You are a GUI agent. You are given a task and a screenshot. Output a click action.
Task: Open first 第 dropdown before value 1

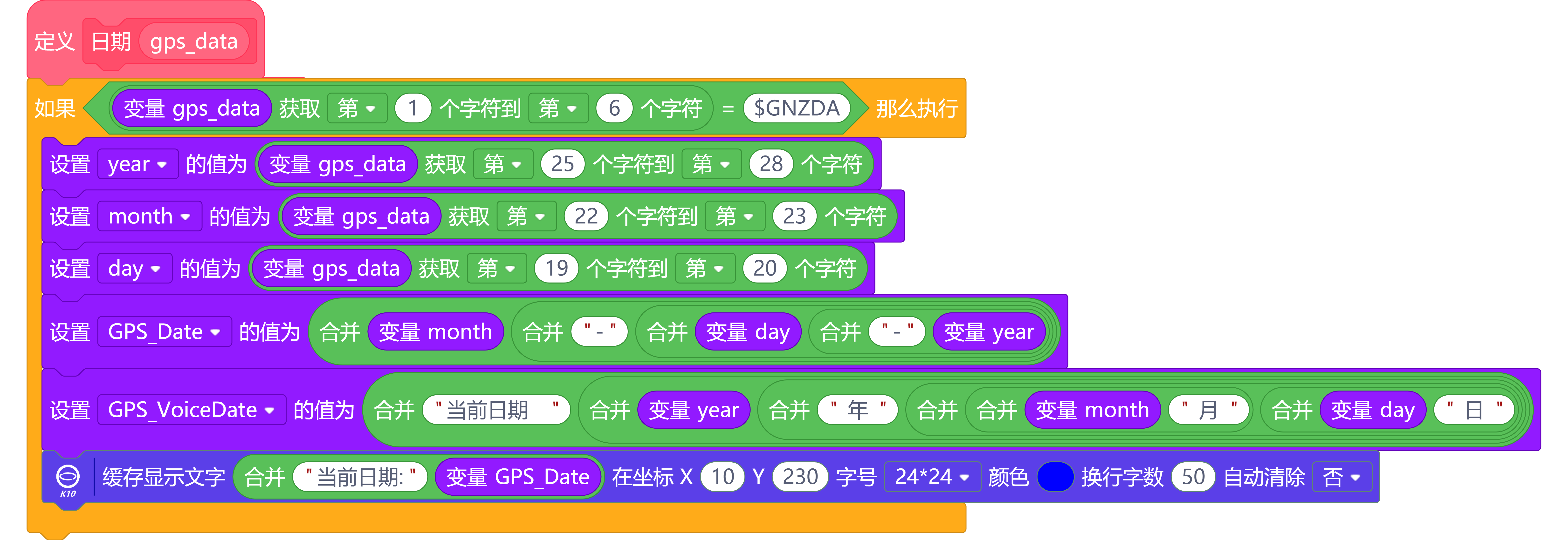(357, 108)
